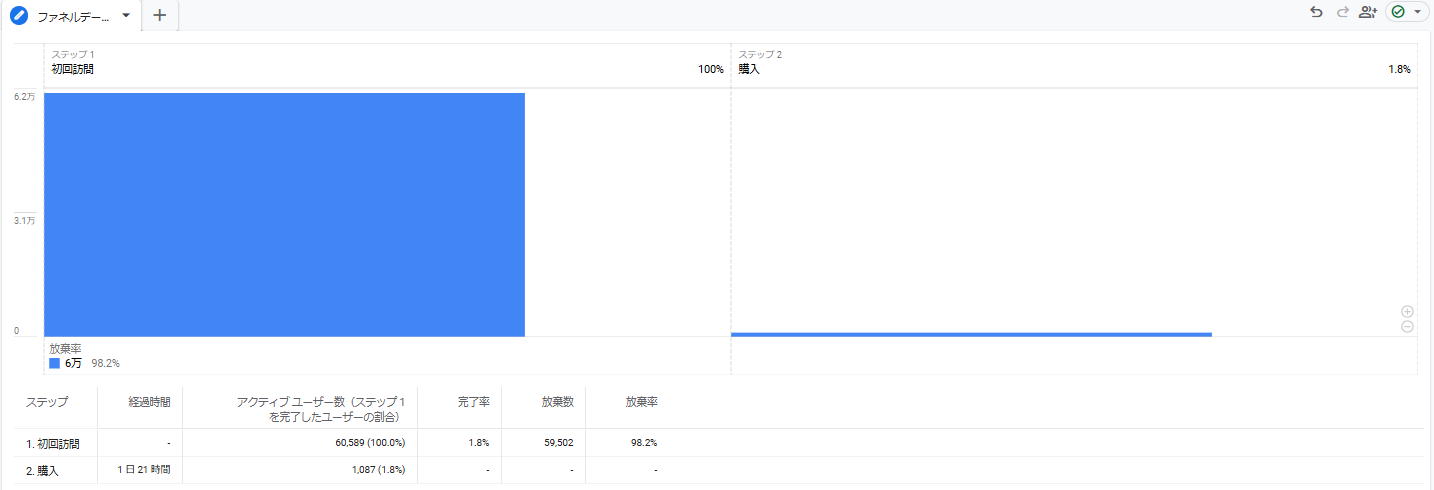The width and height of the screenshot is (1434, 490).
Task: Expand the ファネルデー tab dropdown arrow
Action: tap(126, 16)
